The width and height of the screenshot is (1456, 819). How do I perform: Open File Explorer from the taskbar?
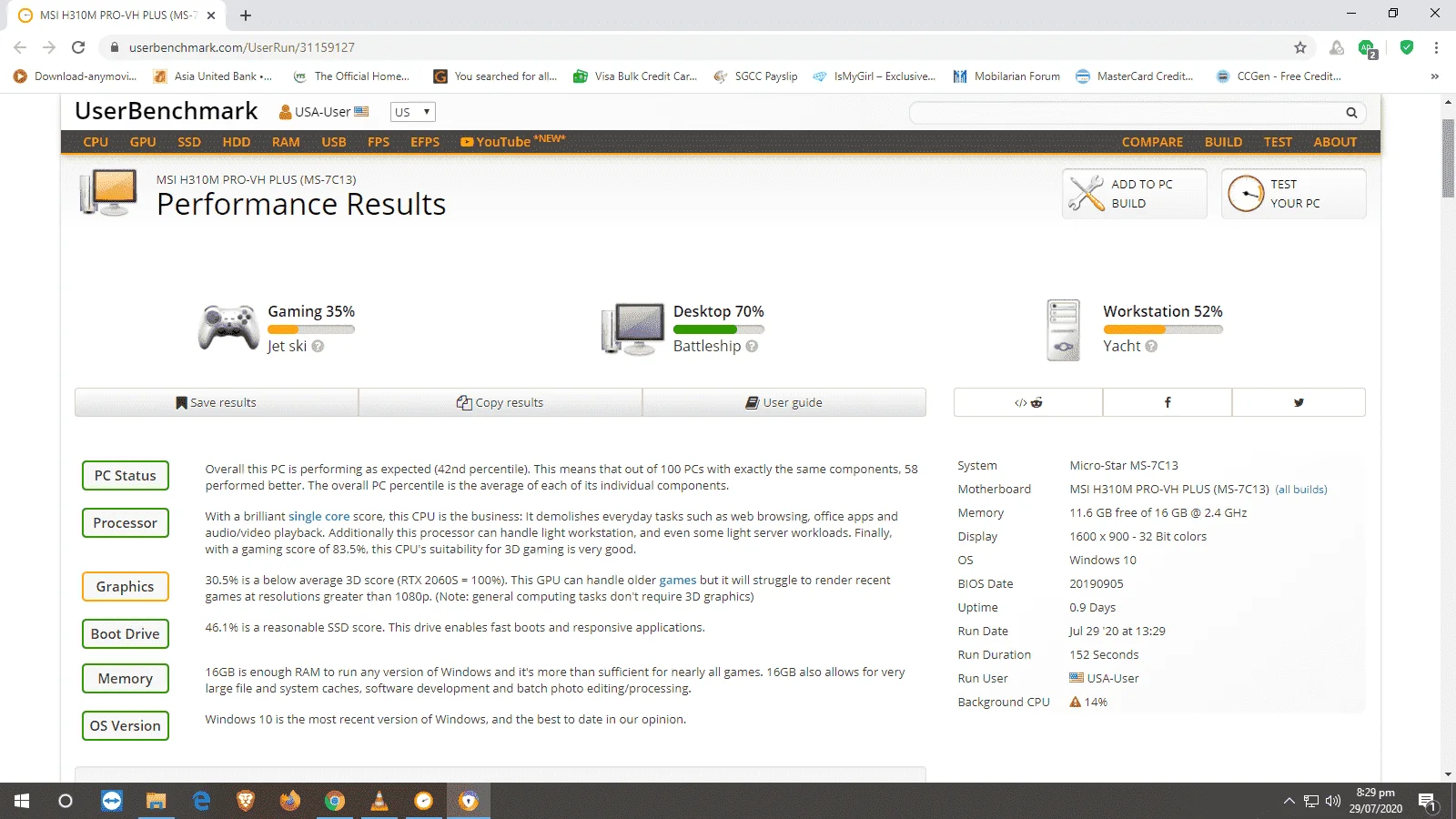coord(157,801)
